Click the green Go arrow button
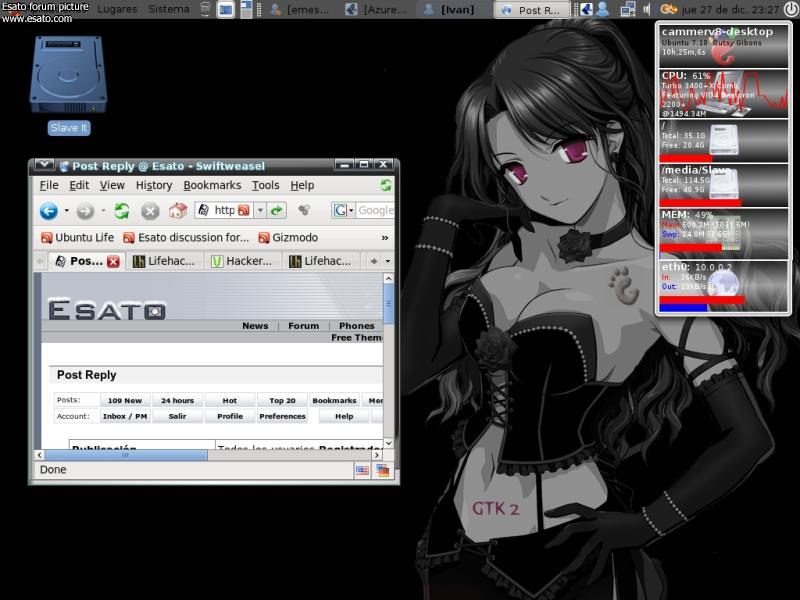The width and height of the screenshot is (800, 600). tap(277, 210)
